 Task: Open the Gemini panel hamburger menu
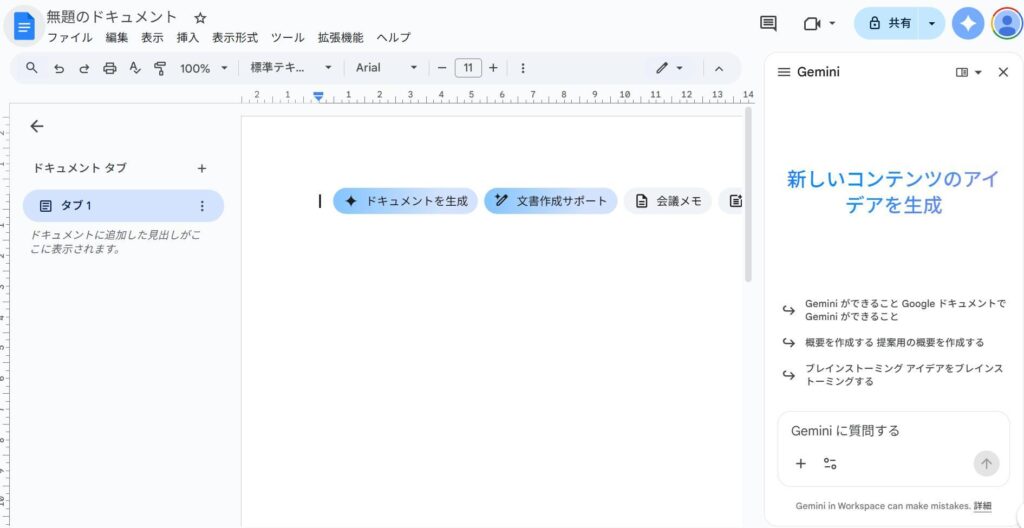pyautogui.click(x=784, y=72)
